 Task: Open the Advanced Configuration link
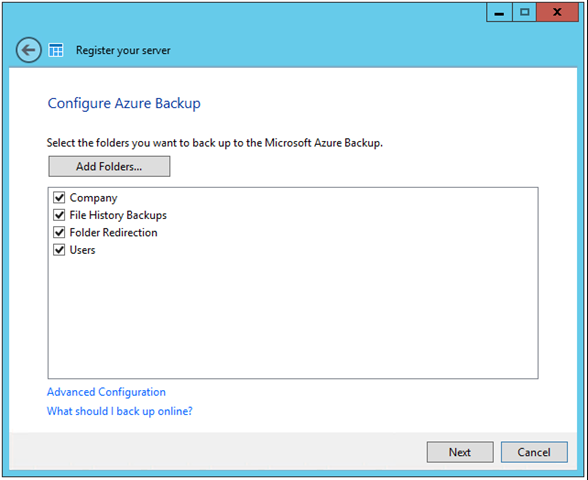click(x=106, y=392)
